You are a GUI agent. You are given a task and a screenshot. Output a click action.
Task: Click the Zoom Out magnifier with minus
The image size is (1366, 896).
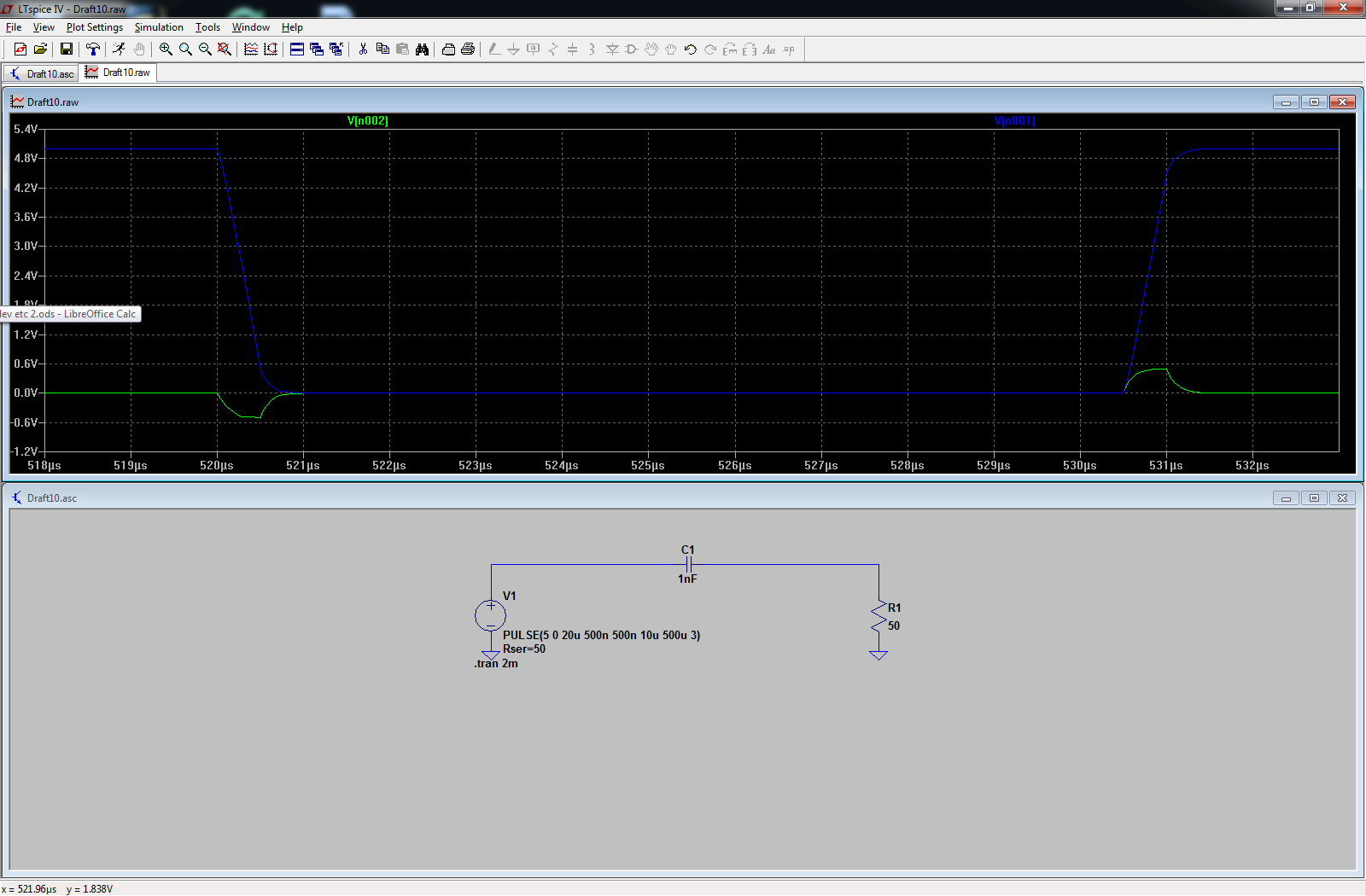205,49
